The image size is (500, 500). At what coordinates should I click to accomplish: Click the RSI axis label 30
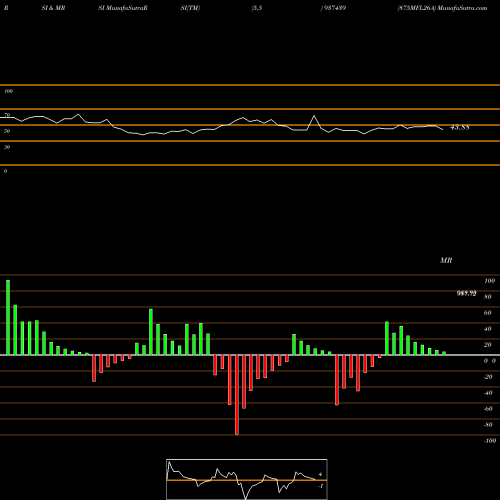tap(7, 147)
